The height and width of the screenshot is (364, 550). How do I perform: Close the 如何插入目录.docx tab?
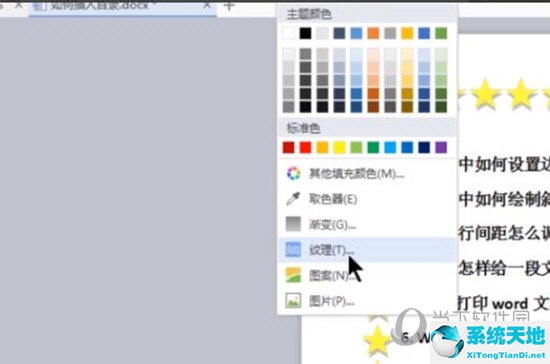coord(207,5)
